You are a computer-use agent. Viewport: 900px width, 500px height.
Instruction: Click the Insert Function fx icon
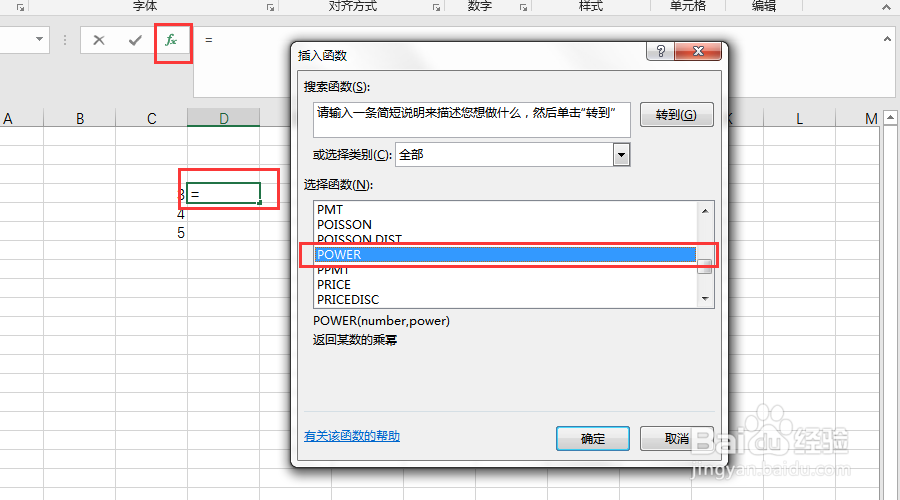tap(171, 40)
